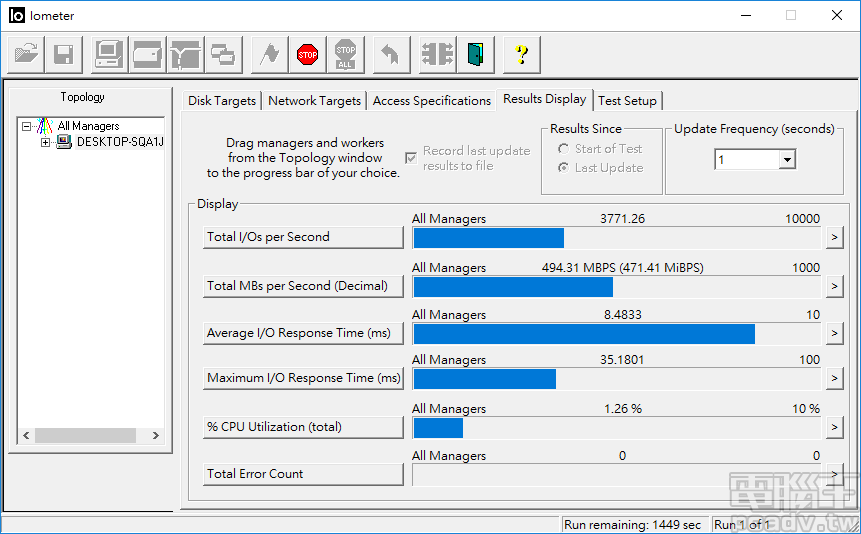Switch to Network Targets tab
The height and width of the screenshot is (534, 861).
[x=315, y=101]
